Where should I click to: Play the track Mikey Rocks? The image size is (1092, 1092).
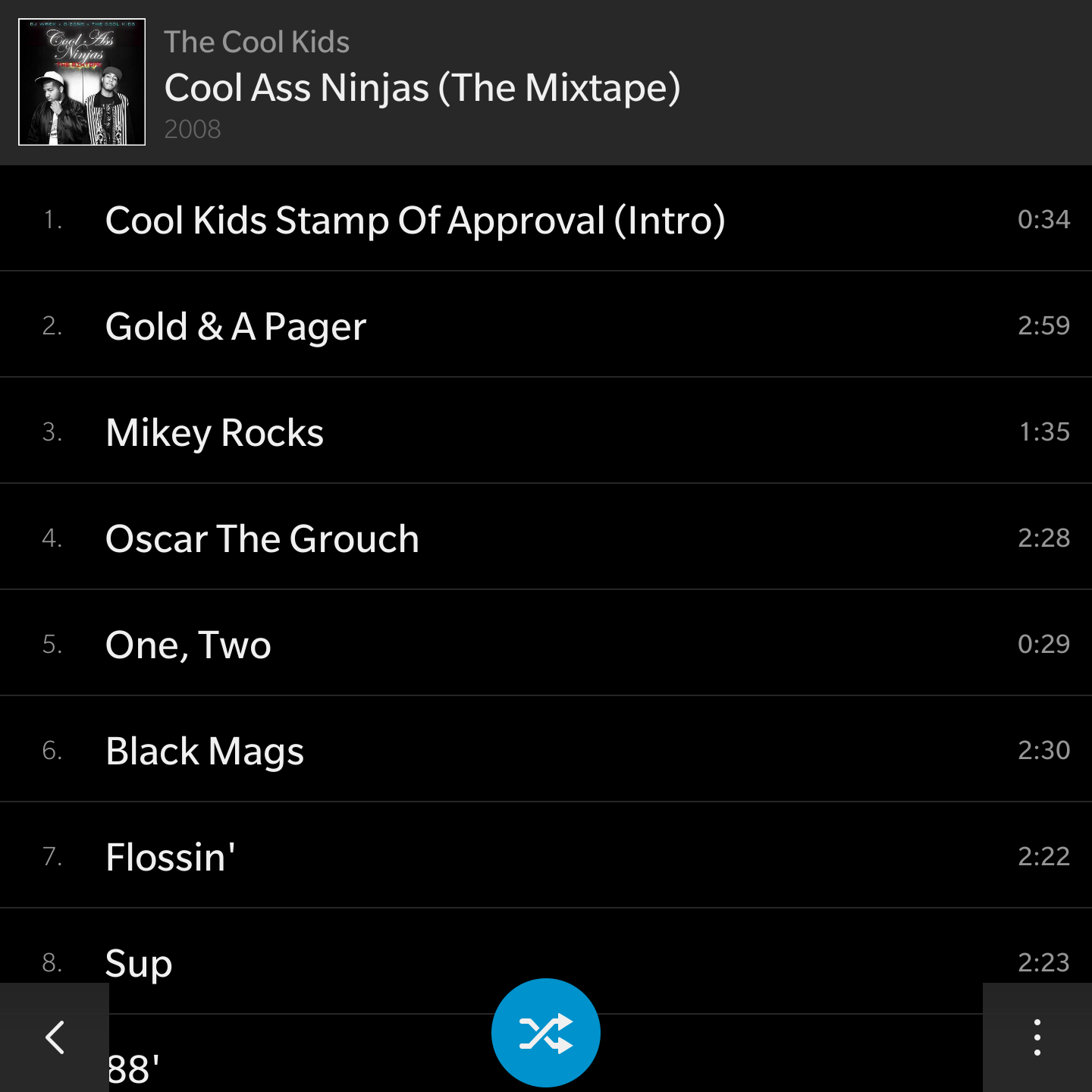pos(546,431)
